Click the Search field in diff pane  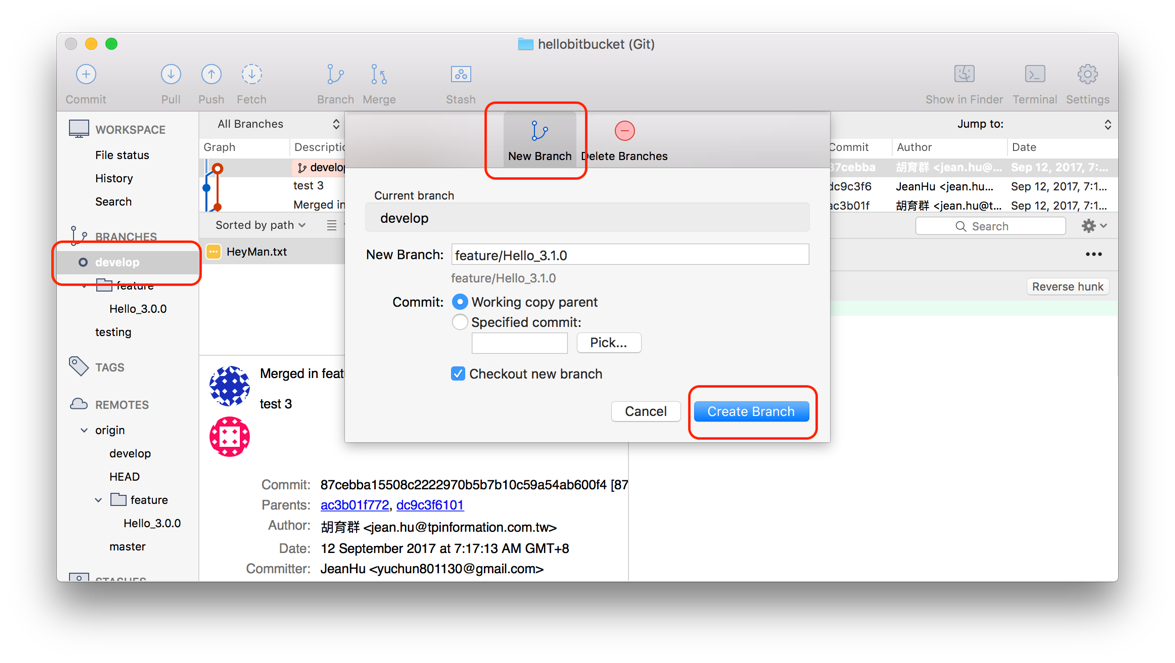point(990,226)
